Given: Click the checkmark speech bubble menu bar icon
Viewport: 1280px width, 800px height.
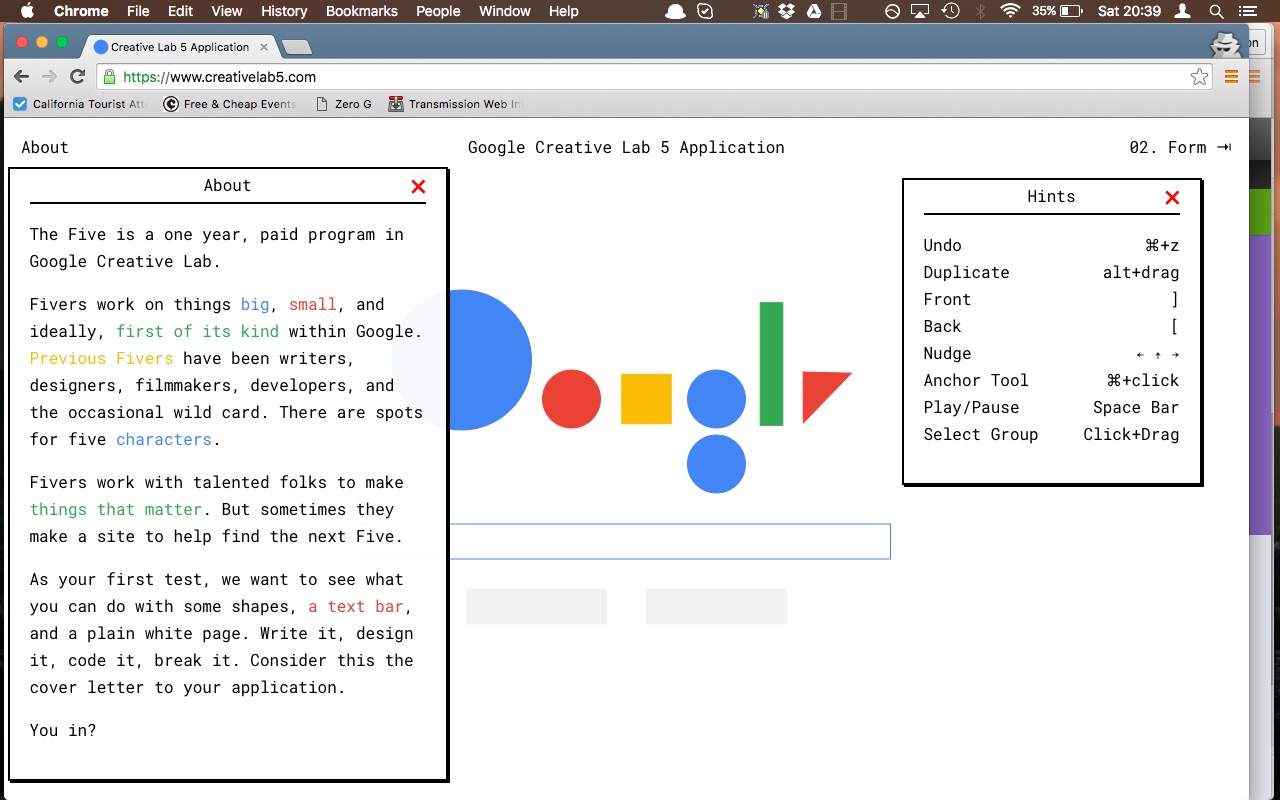Looking at the screenshot, I should click(705, 11).
